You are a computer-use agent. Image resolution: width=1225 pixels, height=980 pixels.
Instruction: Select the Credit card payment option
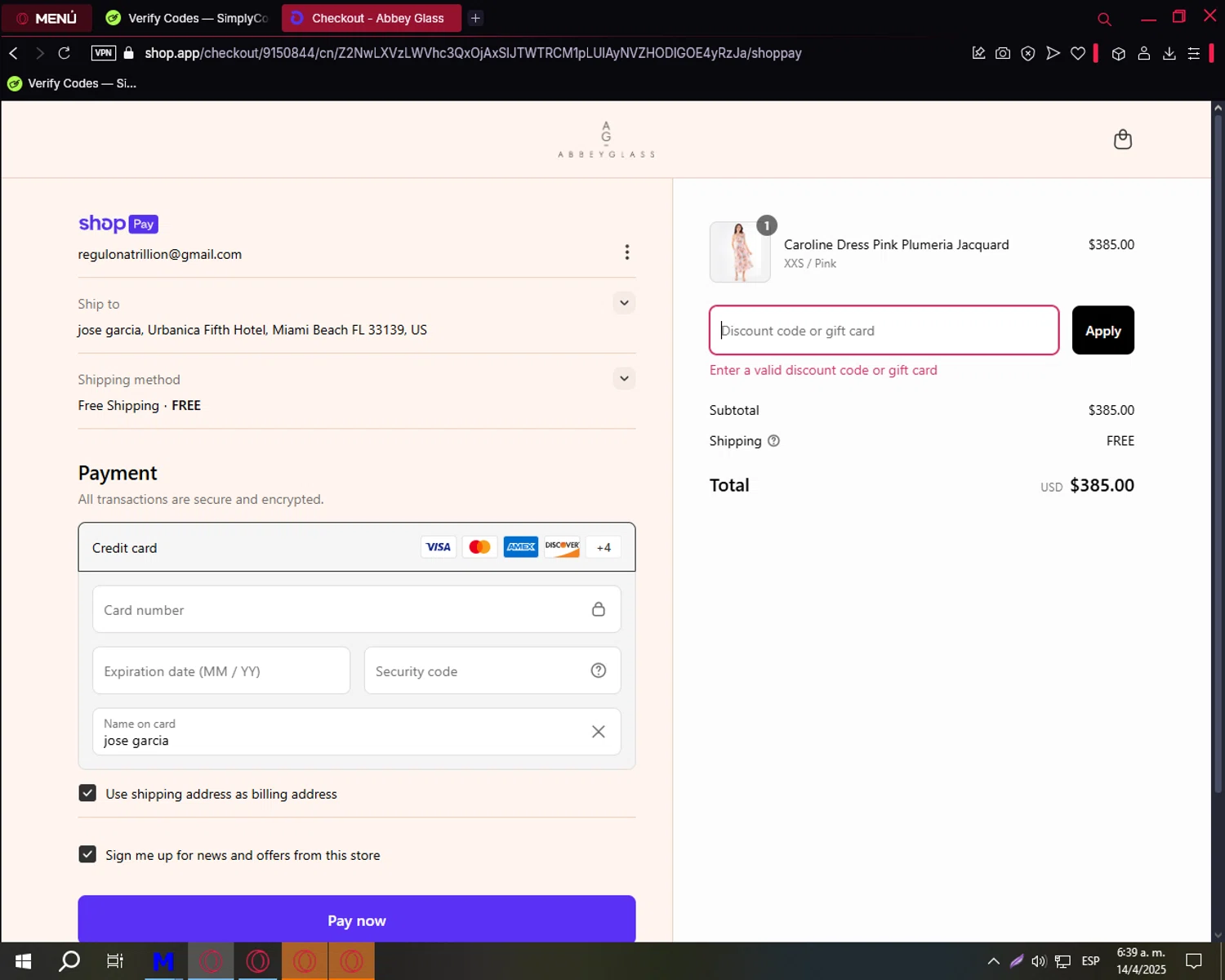click(357, 547)
